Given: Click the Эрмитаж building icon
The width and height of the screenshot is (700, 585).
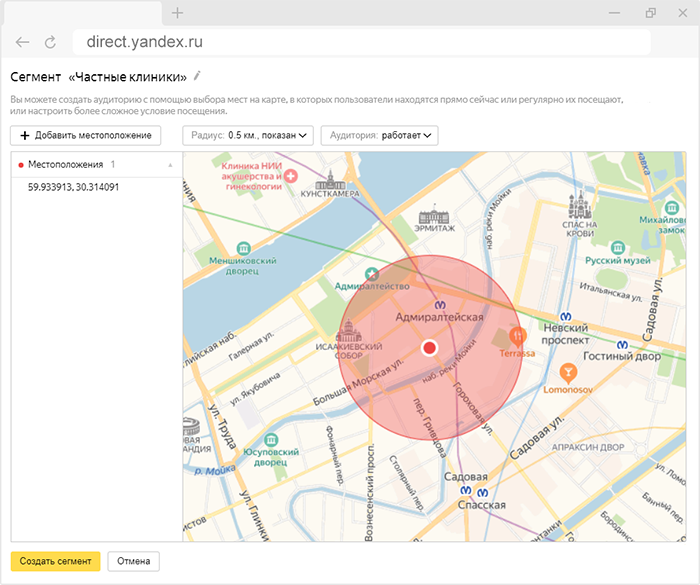Looking at the screenshot, I should click(x=434, y=214).
